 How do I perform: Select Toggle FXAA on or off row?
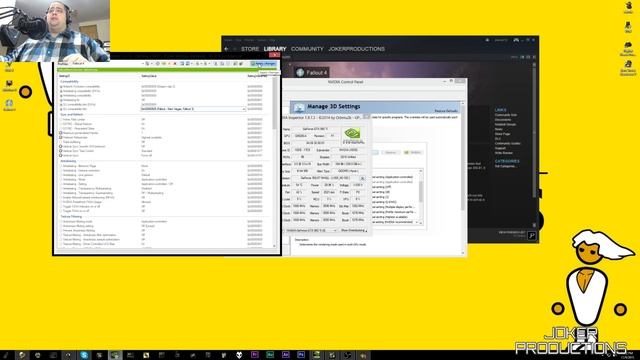click(x=163, y=211)
